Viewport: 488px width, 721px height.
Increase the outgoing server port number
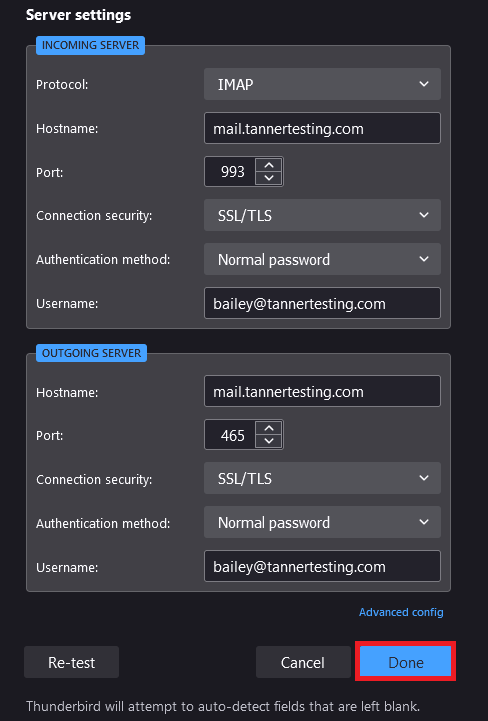pyautogui.click(x=269, y=428)
